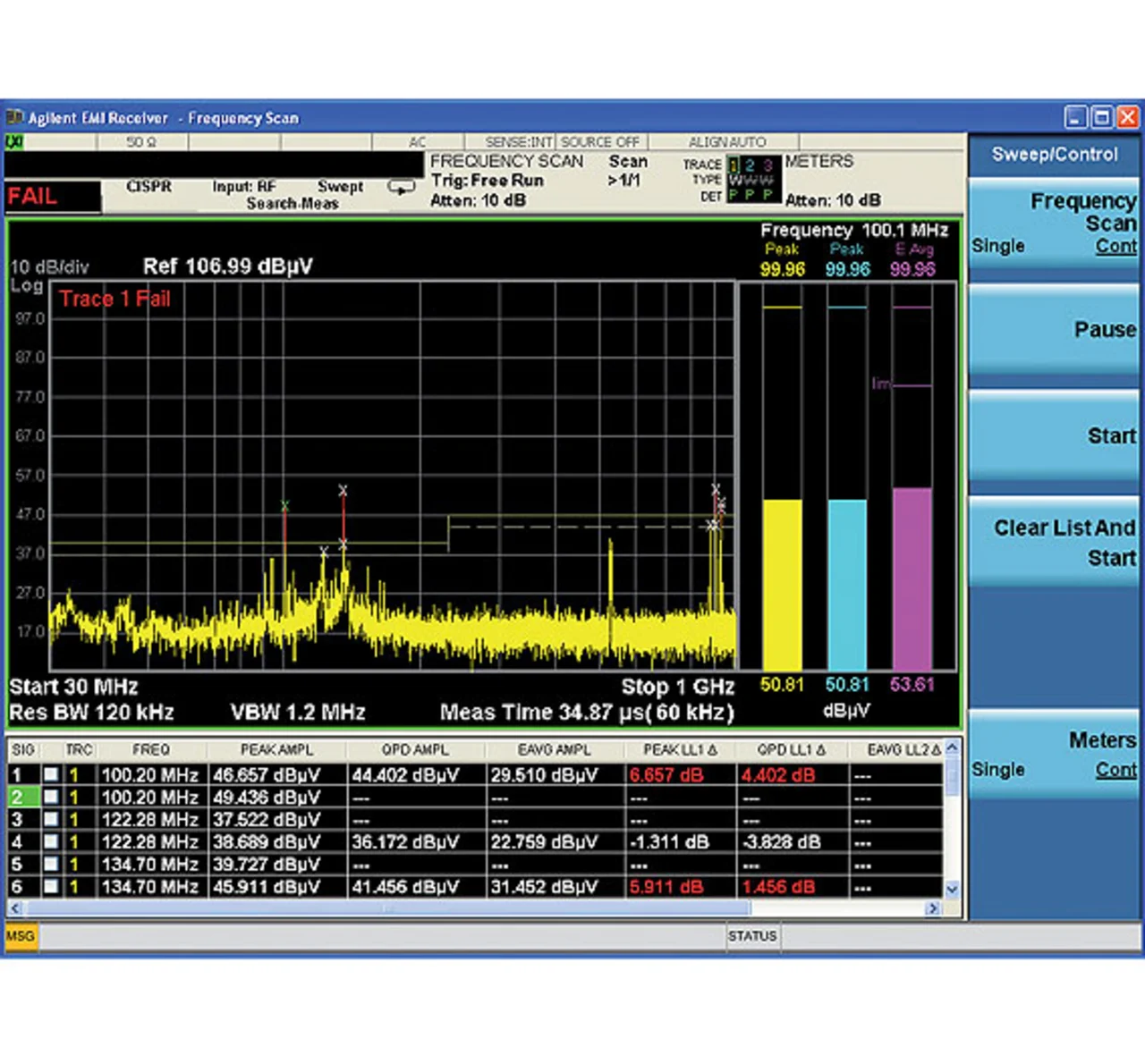Click the cyan Peak meter bar
This screenshot has width=1145, height=1064.
tap(847, 584)
